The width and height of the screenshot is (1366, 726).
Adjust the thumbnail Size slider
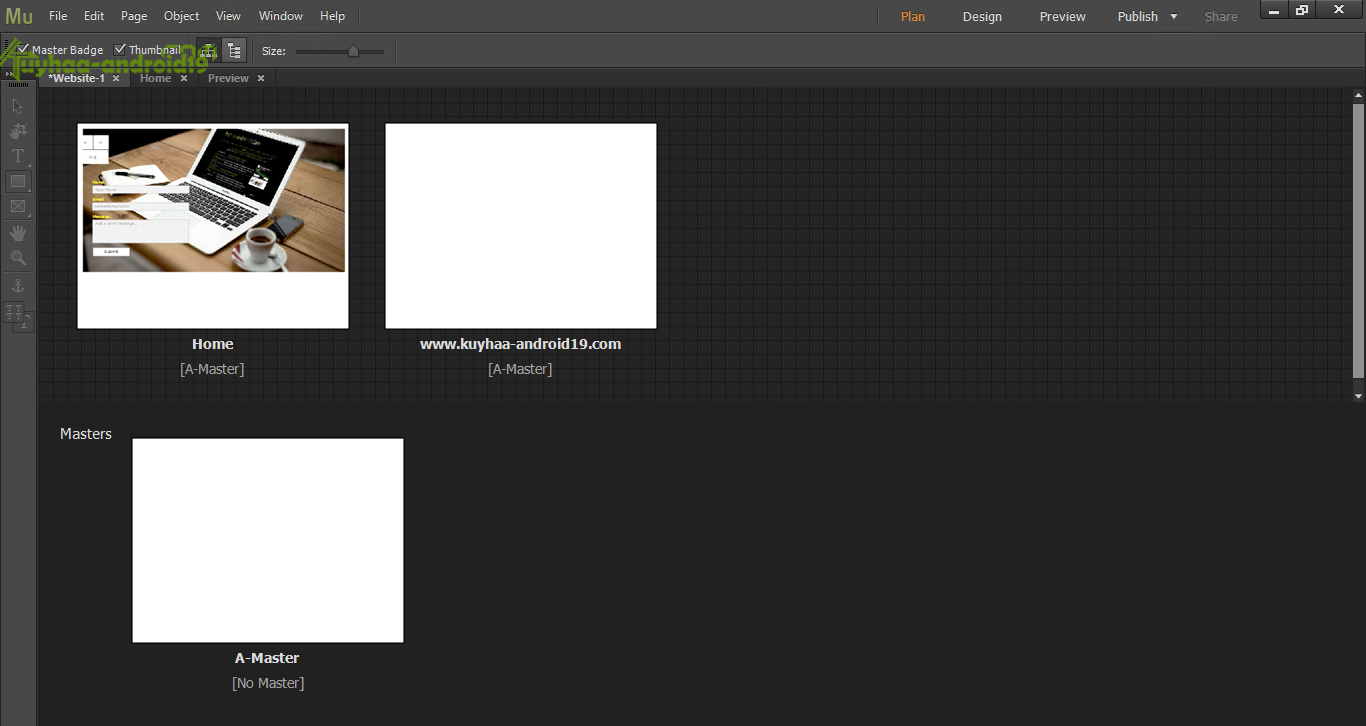pos(340,51)
